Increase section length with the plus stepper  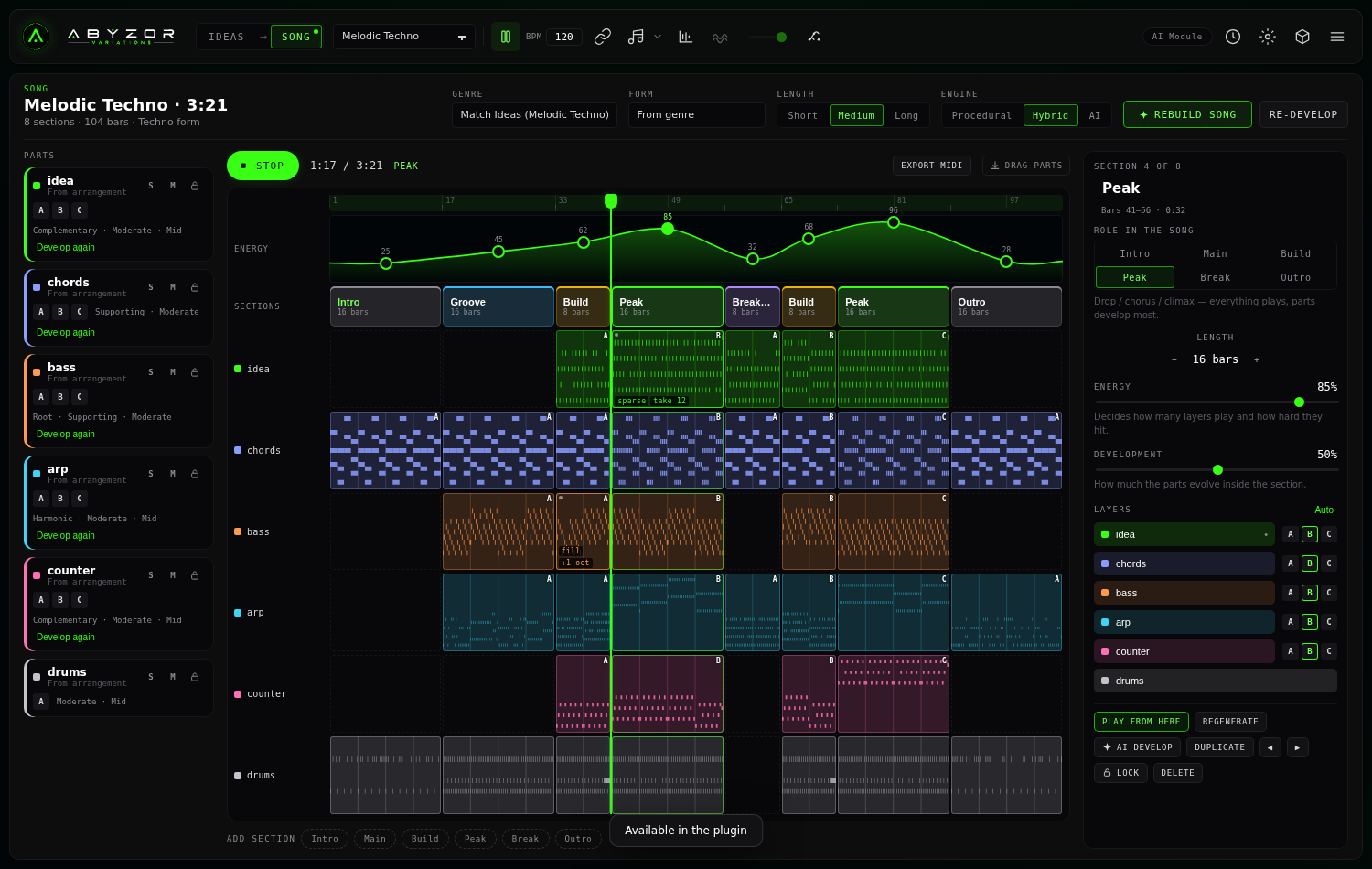pyautogui.click(x=1257, y=359)
